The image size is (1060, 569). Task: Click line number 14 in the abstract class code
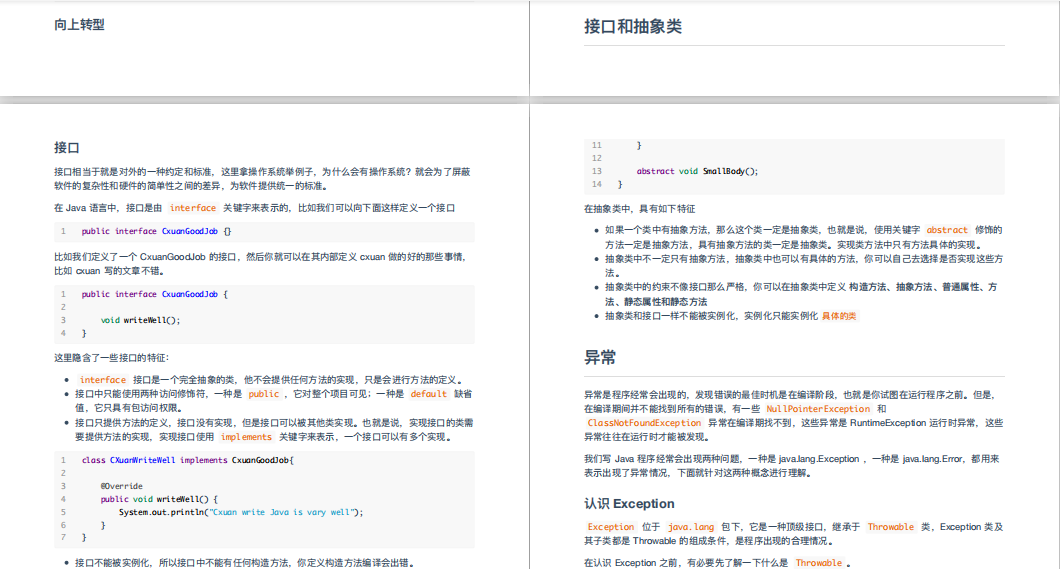point(596,184)
